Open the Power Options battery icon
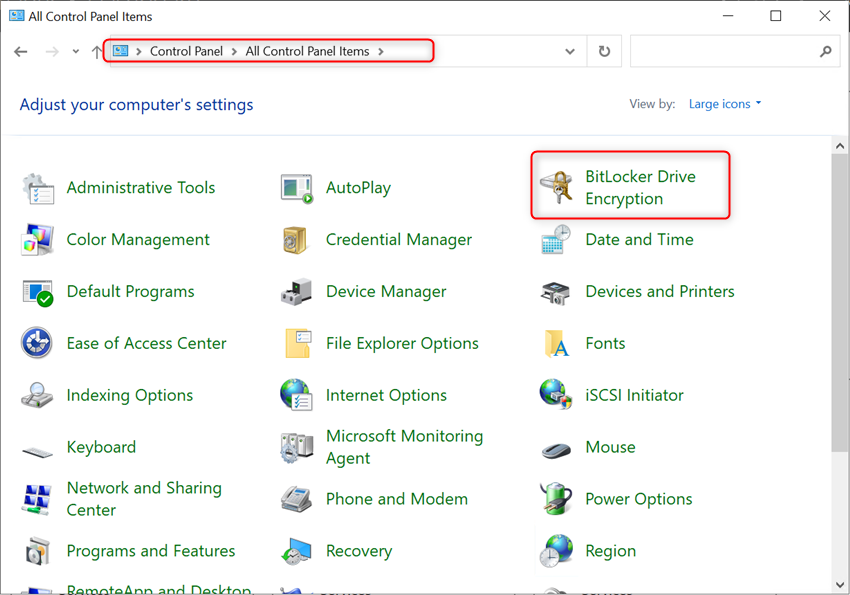 pyautogui.click(x=556, y=498)
